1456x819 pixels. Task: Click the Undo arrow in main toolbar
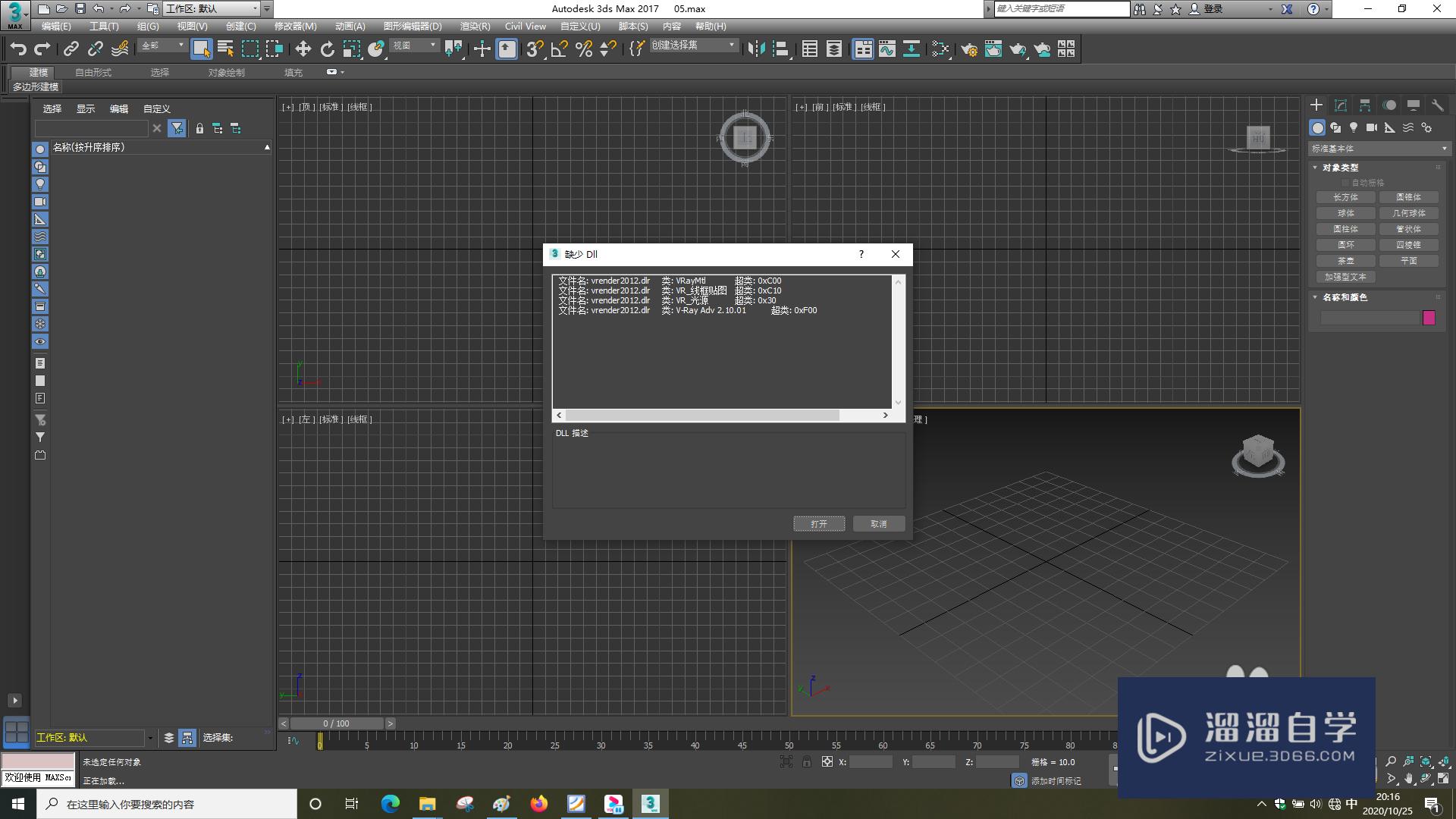18,49
